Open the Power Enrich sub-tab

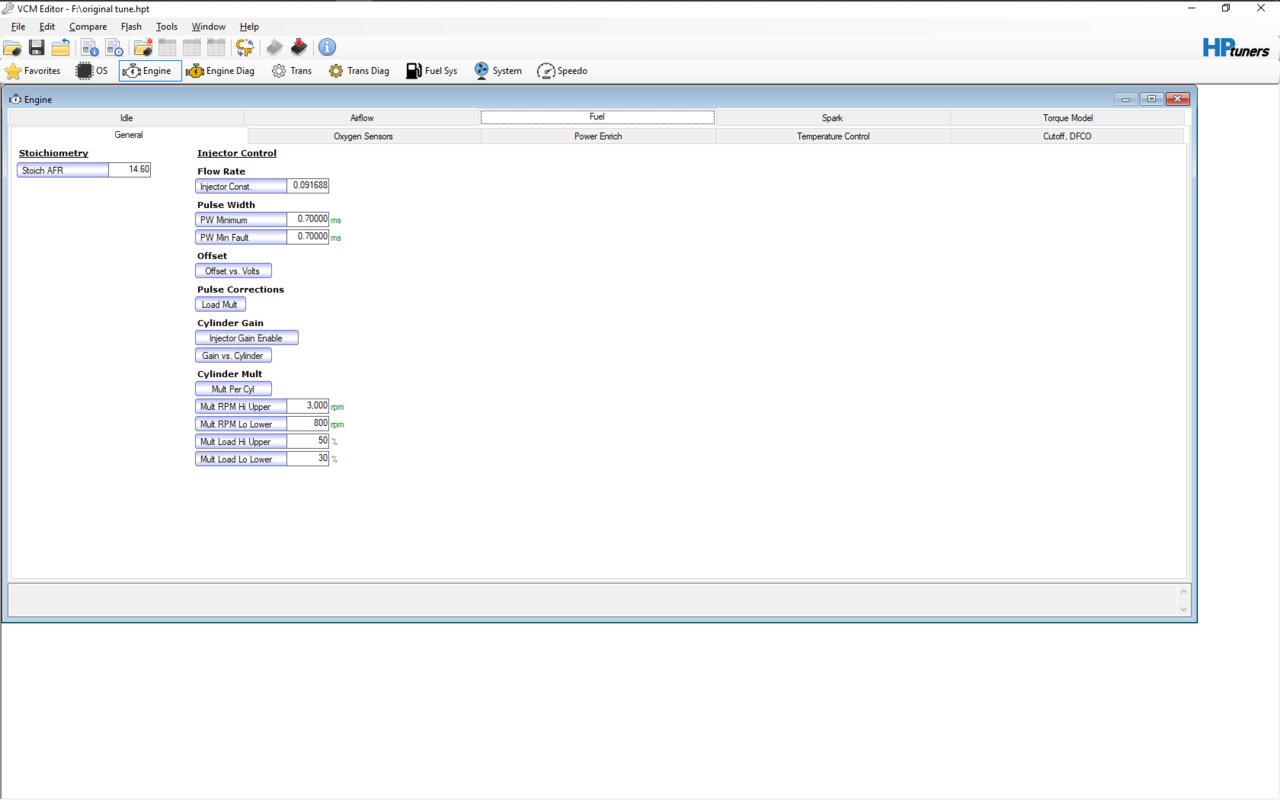pos(598,136)
